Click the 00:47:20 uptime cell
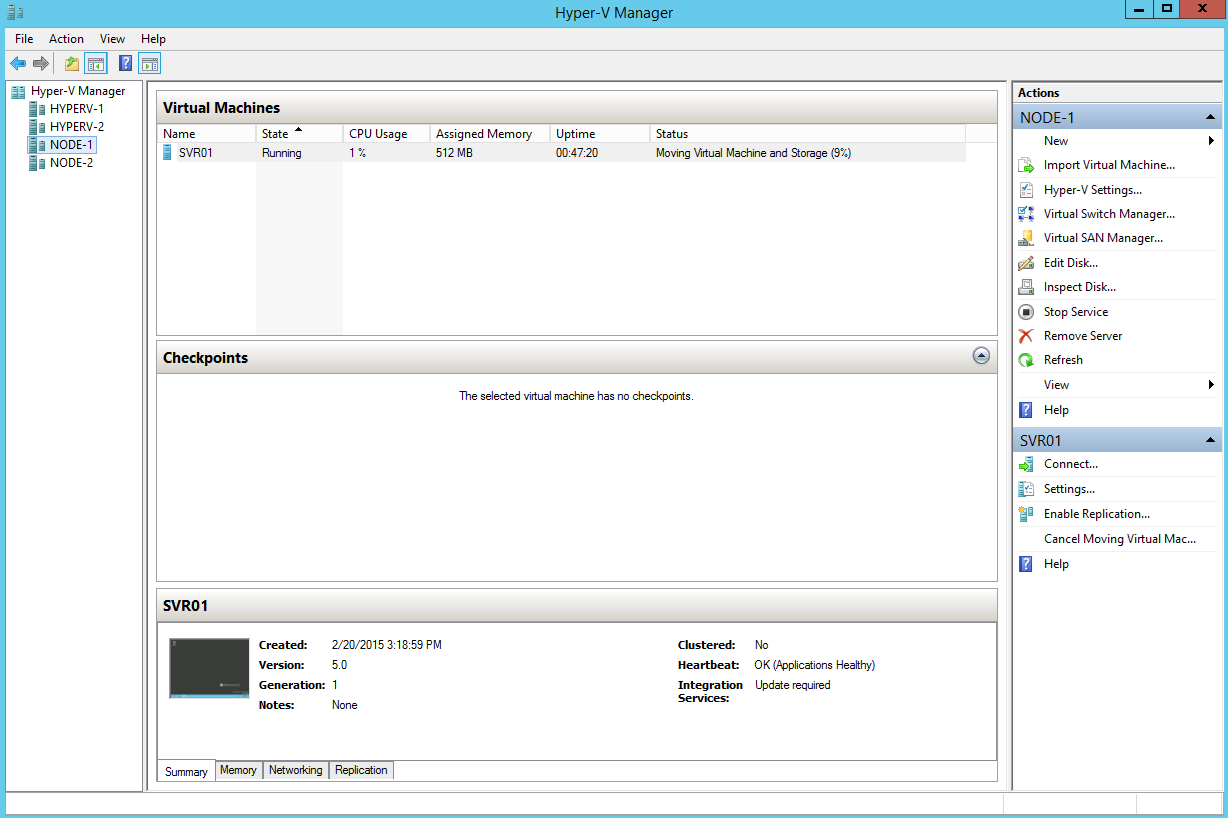The height and width of the screenshot is (818, 1228). 577,153
